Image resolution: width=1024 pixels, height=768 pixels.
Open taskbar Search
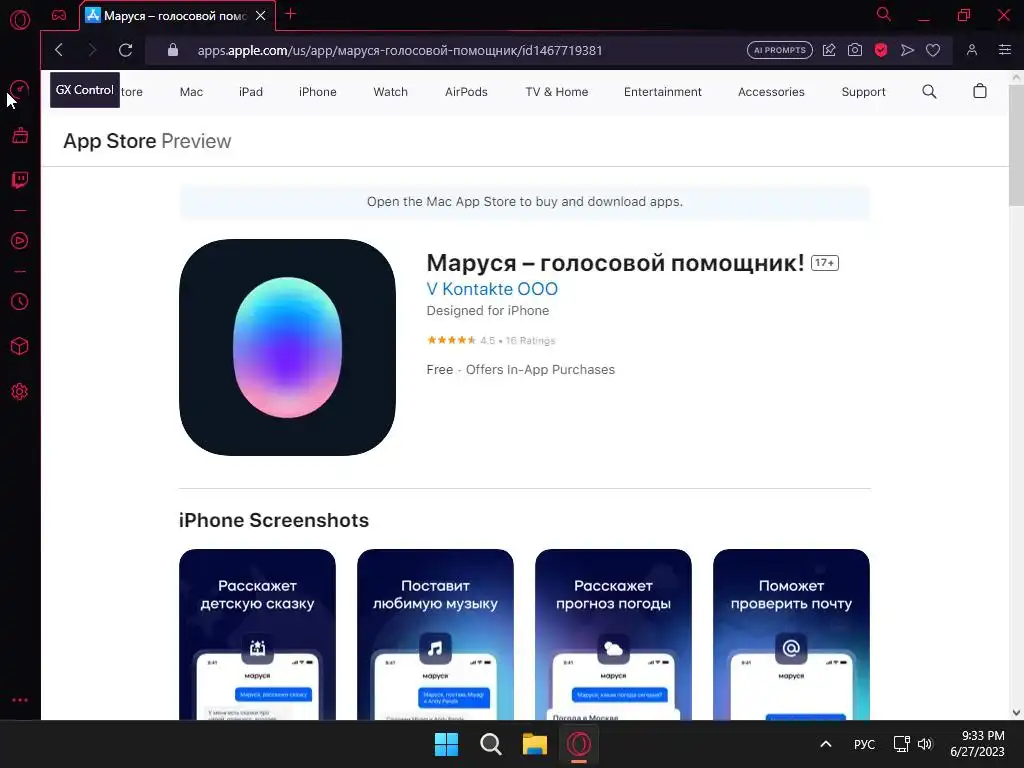[x=490, y=744]
